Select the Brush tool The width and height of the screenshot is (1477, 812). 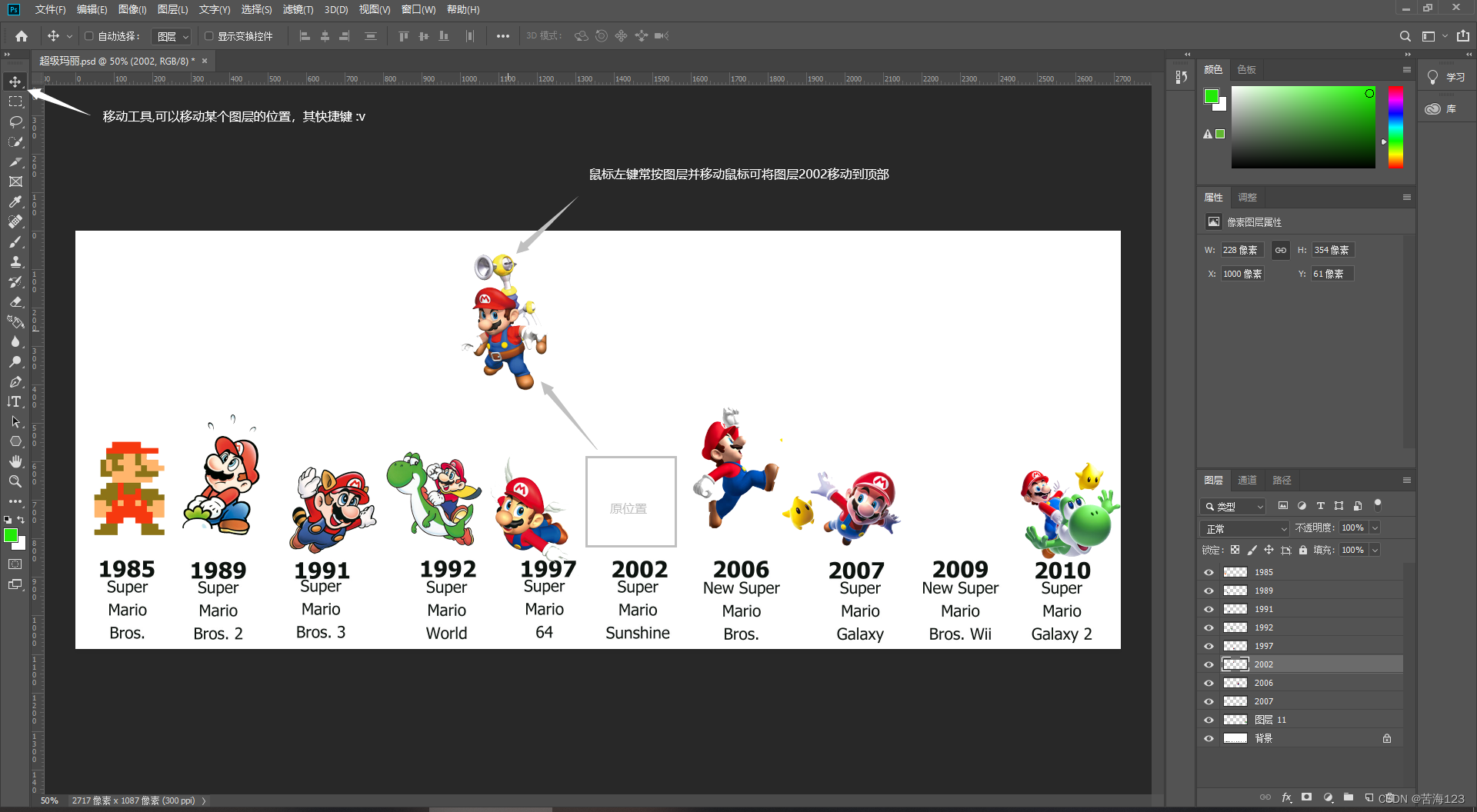[15, 241]
